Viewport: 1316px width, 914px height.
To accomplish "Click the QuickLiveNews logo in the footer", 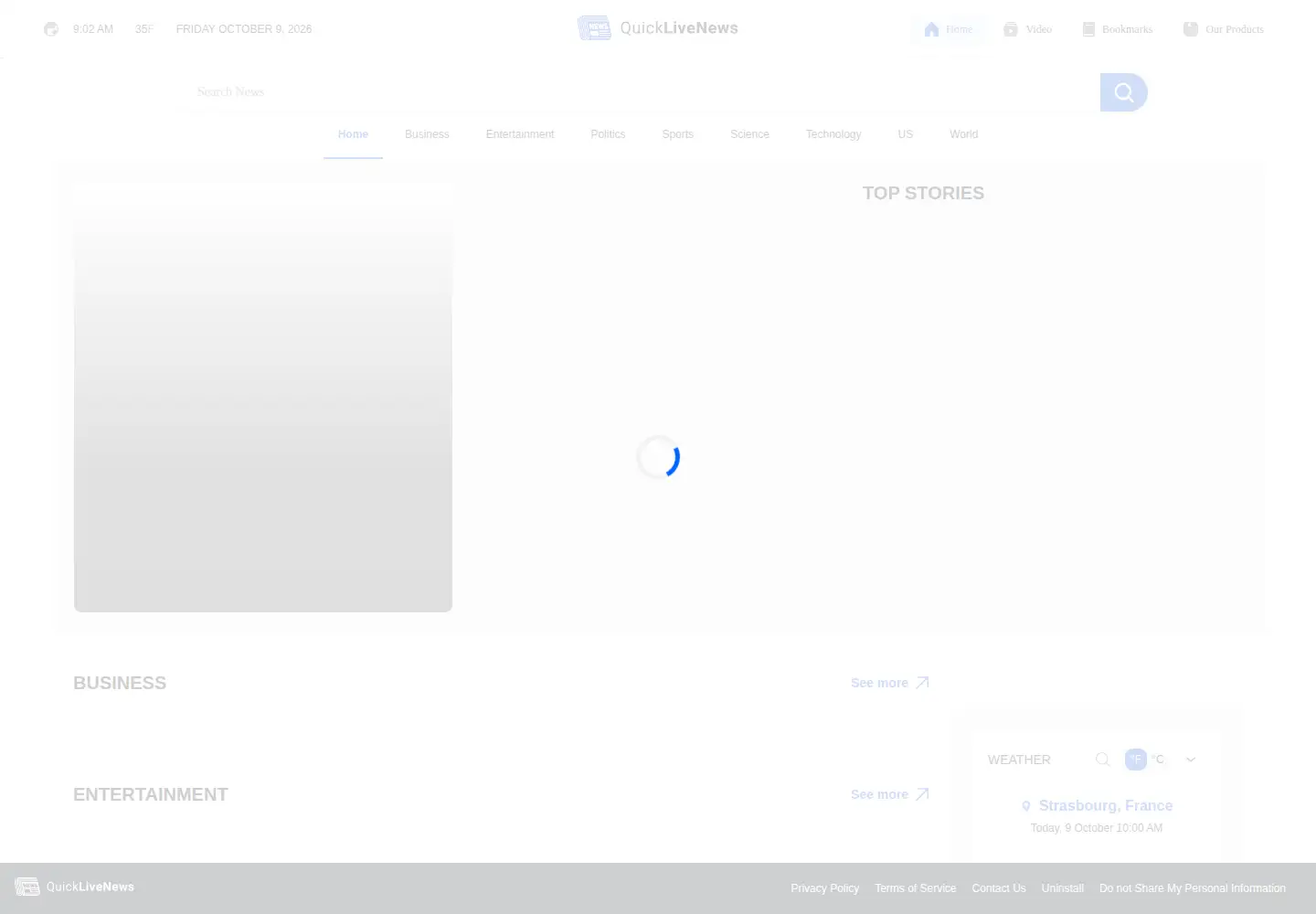I will (x=75, y=887).
